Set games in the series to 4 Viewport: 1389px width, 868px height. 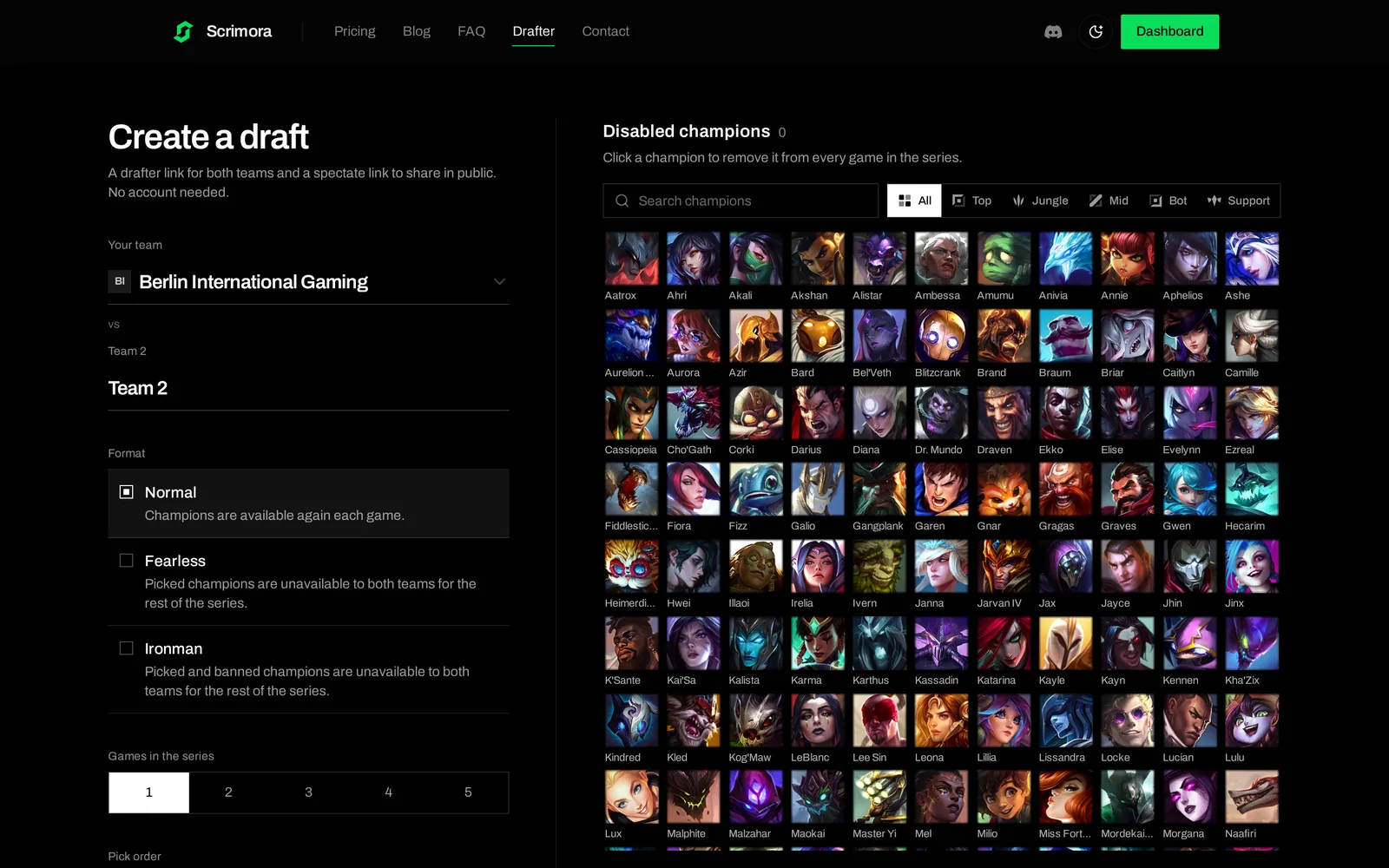[x=388, y=792]
